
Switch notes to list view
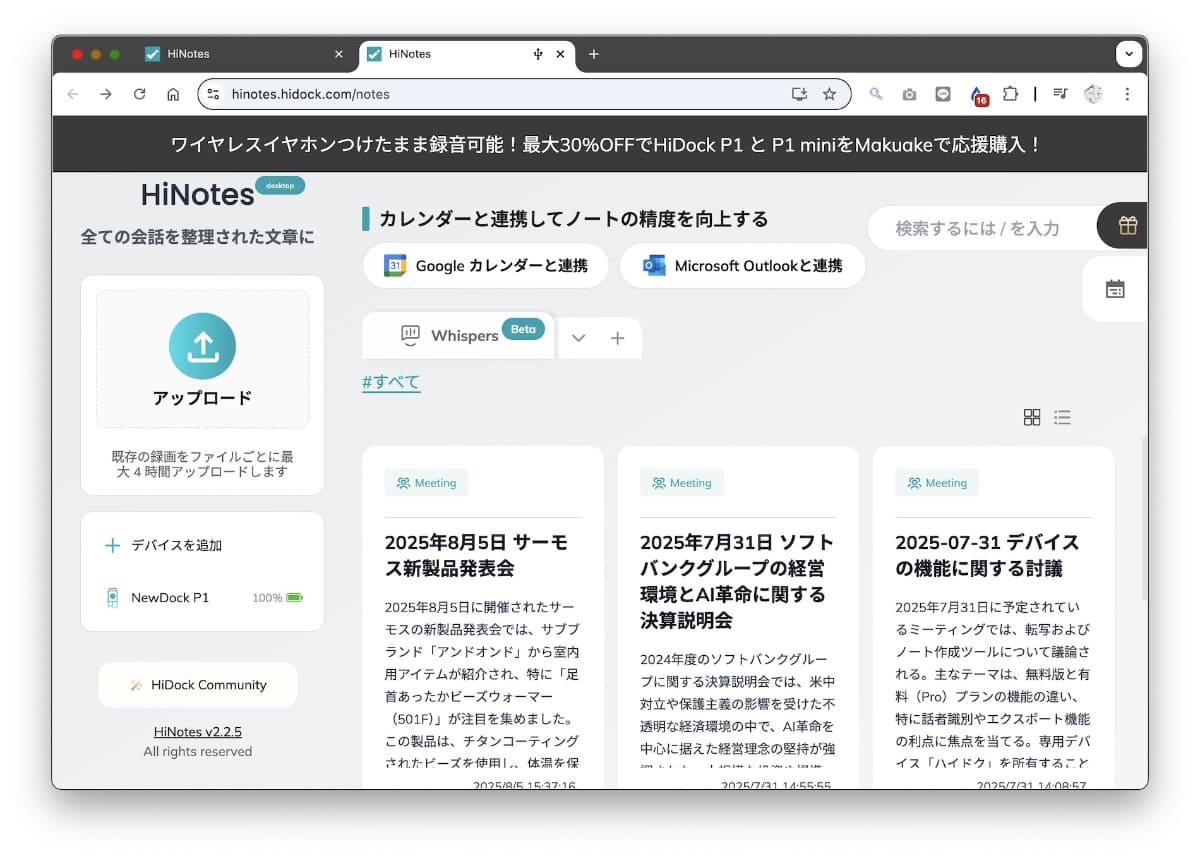(x=1062, y=417)
